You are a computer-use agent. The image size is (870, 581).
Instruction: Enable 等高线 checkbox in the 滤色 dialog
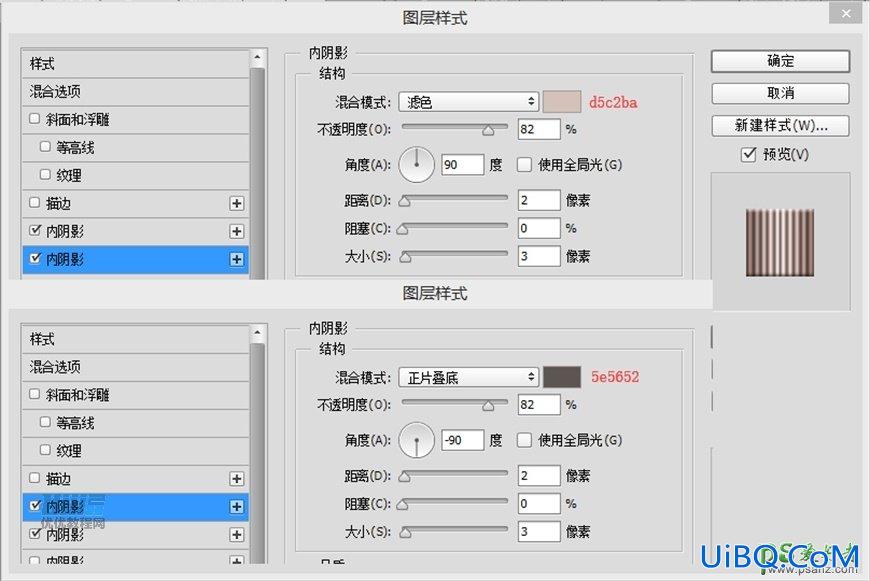(x=45, y=146)
